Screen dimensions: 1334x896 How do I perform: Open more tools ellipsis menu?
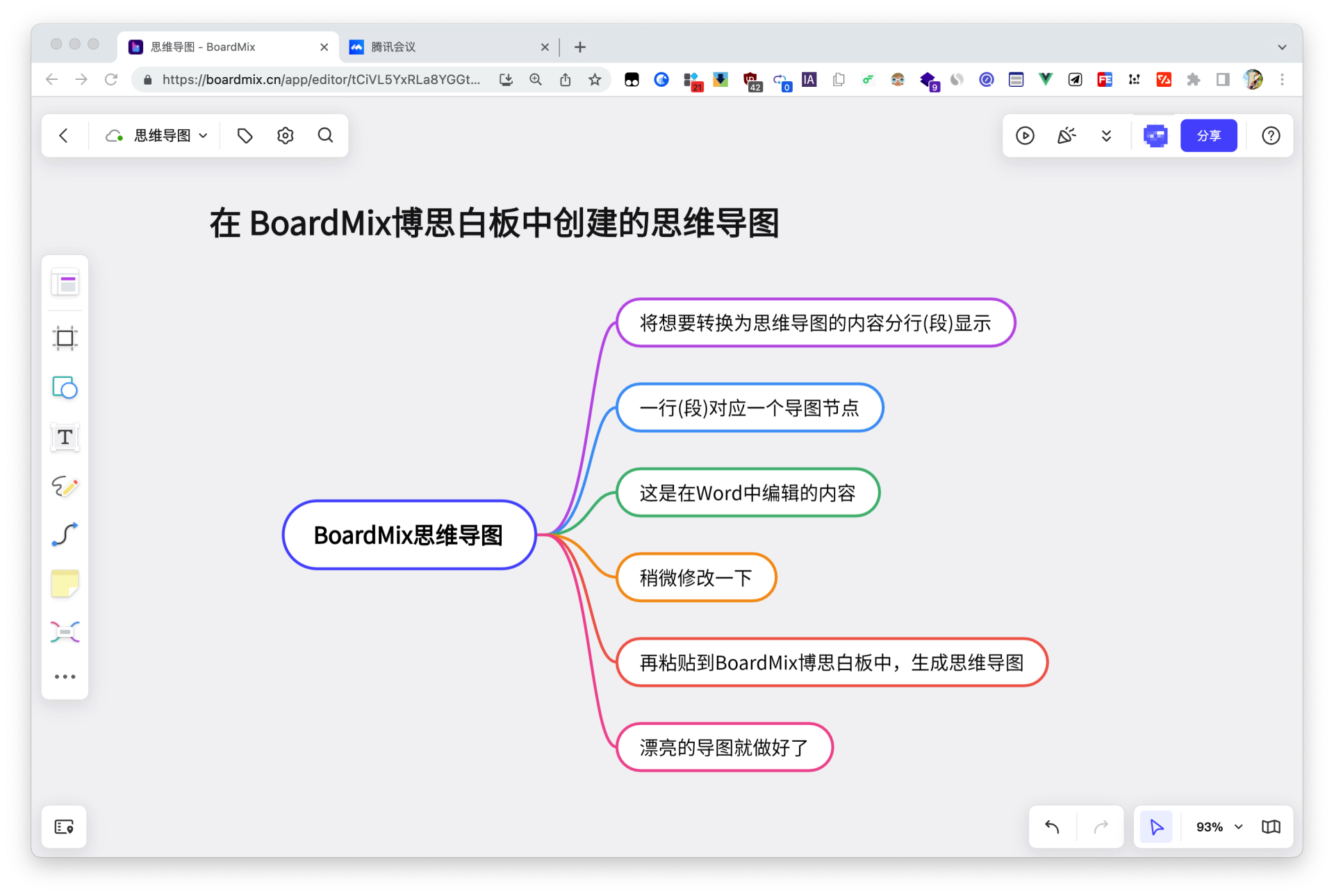pos(65,677)
